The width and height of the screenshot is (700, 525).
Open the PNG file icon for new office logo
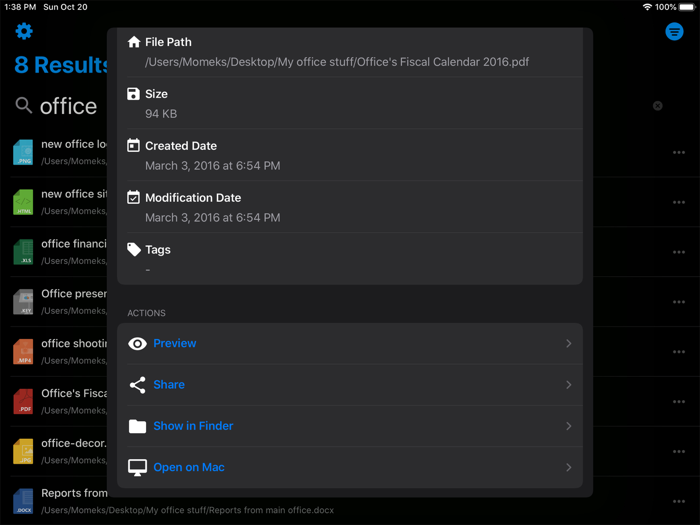point(23,152)
